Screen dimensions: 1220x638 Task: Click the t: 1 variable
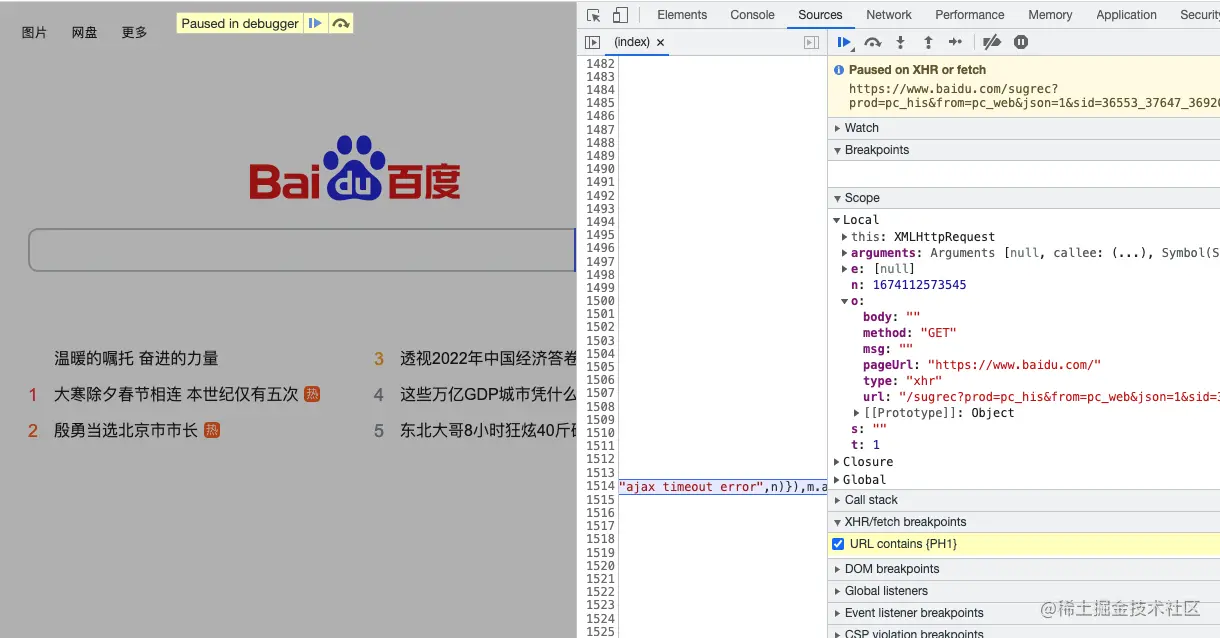[x=866, y=445]
